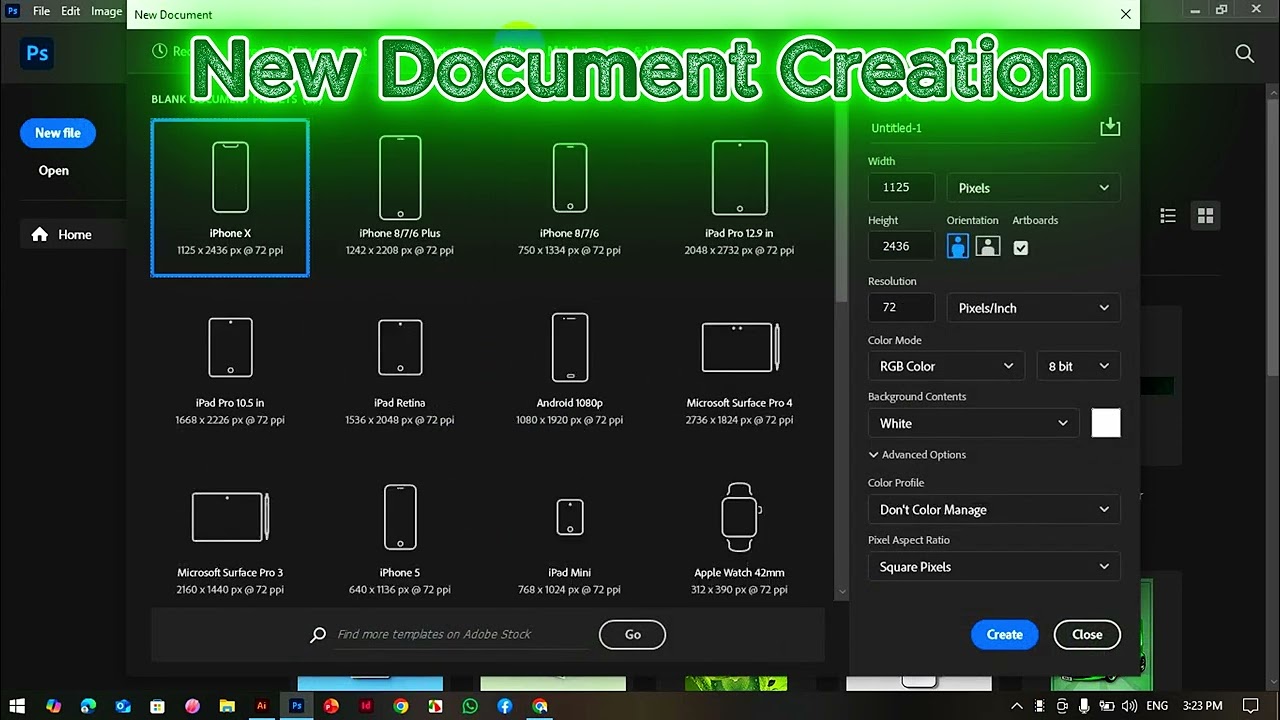Save the document preset icon
The image size is (1280, 720).
1109,127
